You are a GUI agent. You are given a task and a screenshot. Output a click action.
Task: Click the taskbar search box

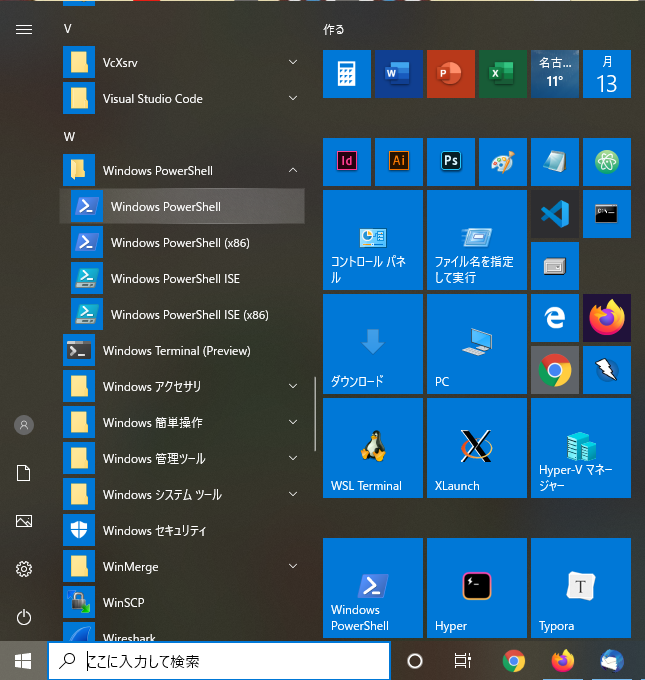(219, 661)
